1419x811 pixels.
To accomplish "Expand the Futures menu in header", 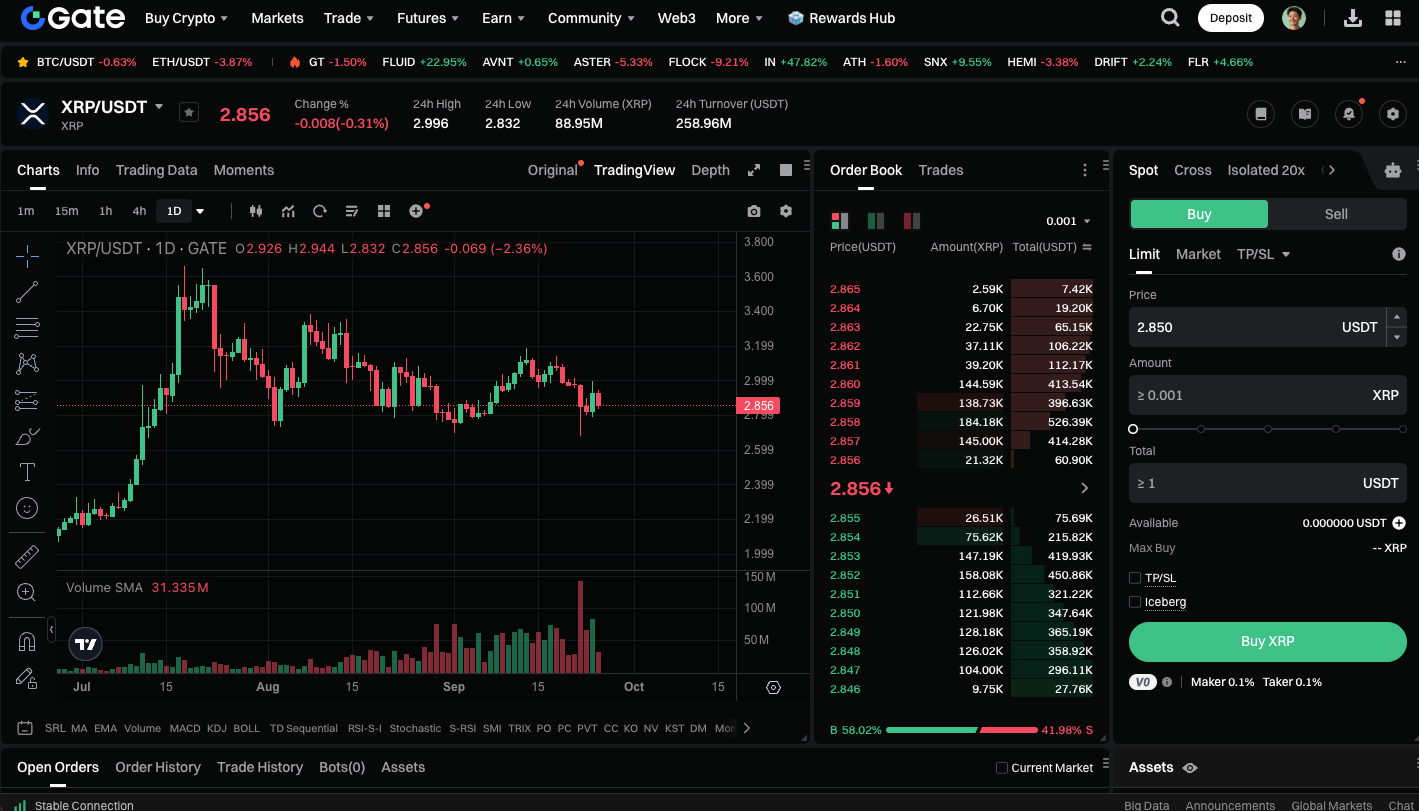I will coord(428,18).
